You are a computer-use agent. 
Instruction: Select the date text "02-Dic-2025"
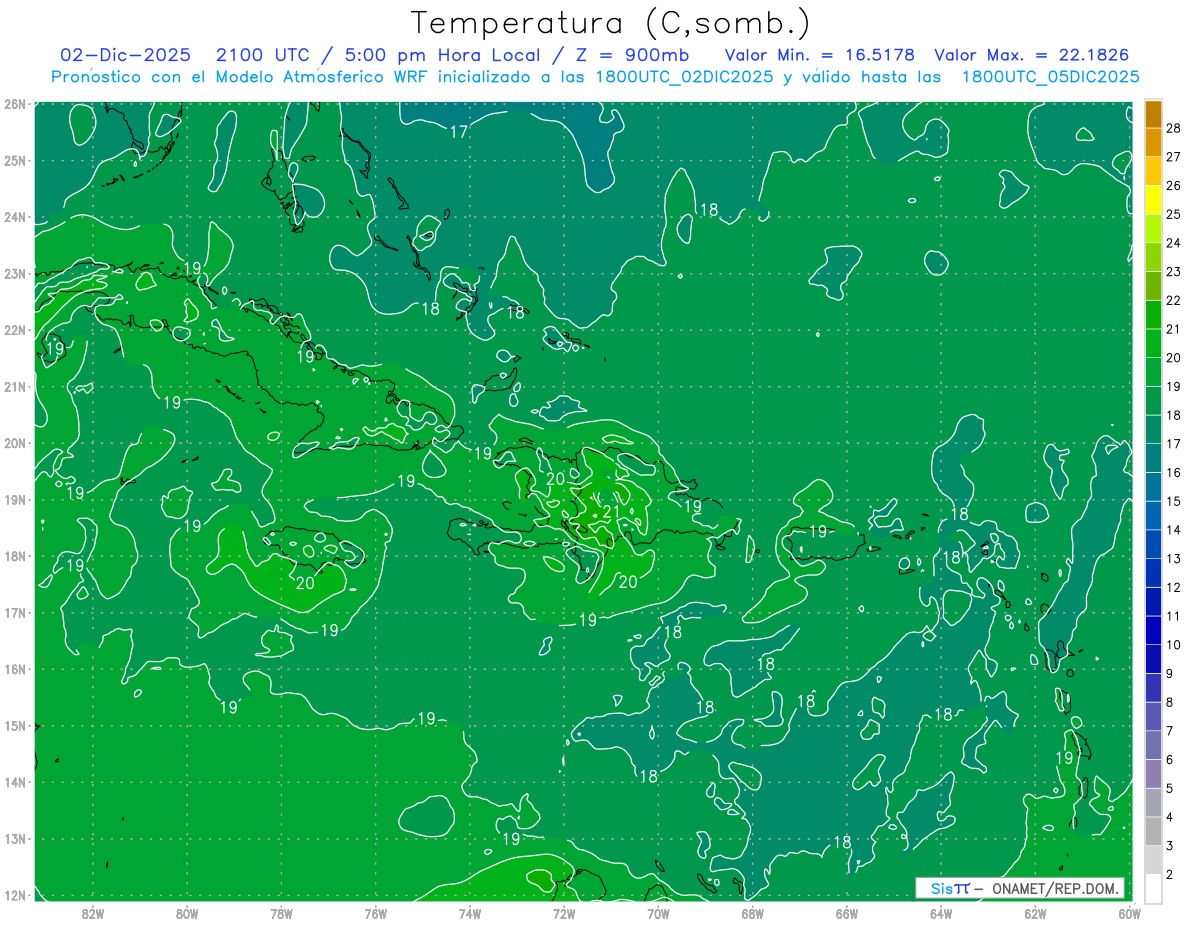pos(125,55)
